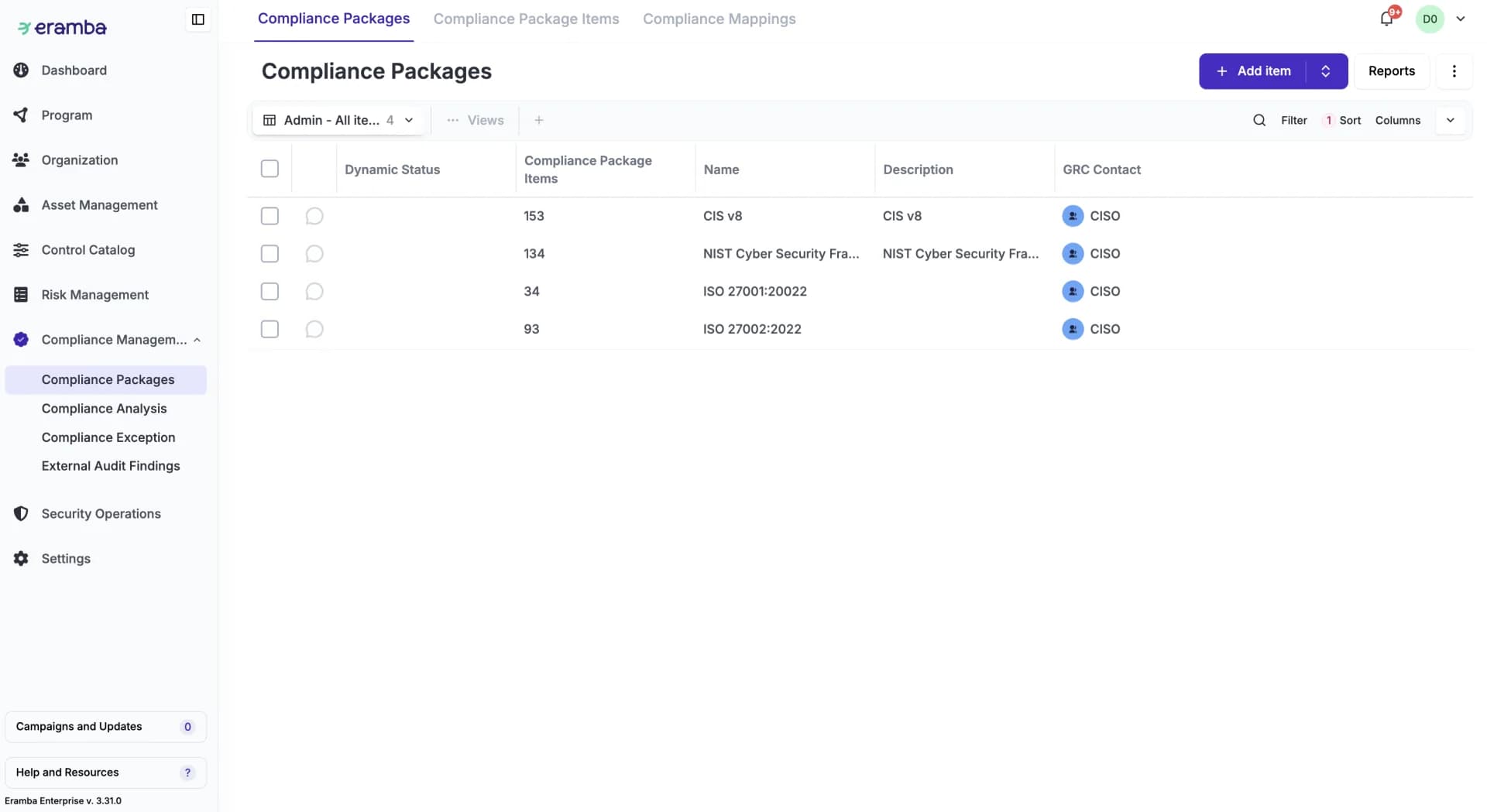
Task: Switch to Compliance Package Items tab
Action: pos(526,19)
